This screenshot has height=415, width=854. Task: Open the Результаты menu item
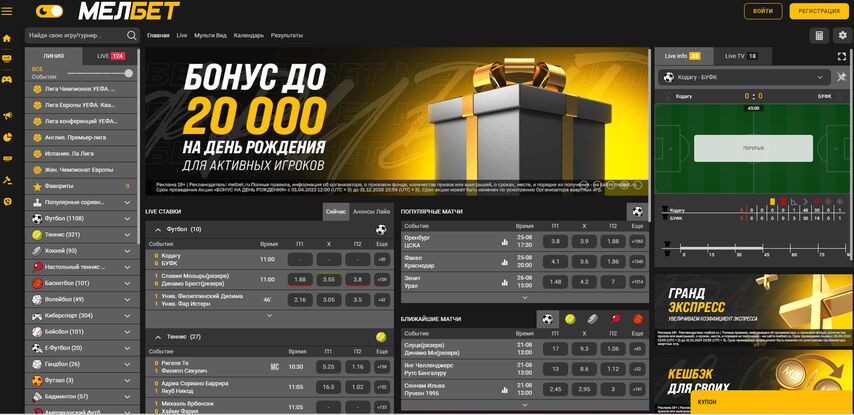point(286,35)
